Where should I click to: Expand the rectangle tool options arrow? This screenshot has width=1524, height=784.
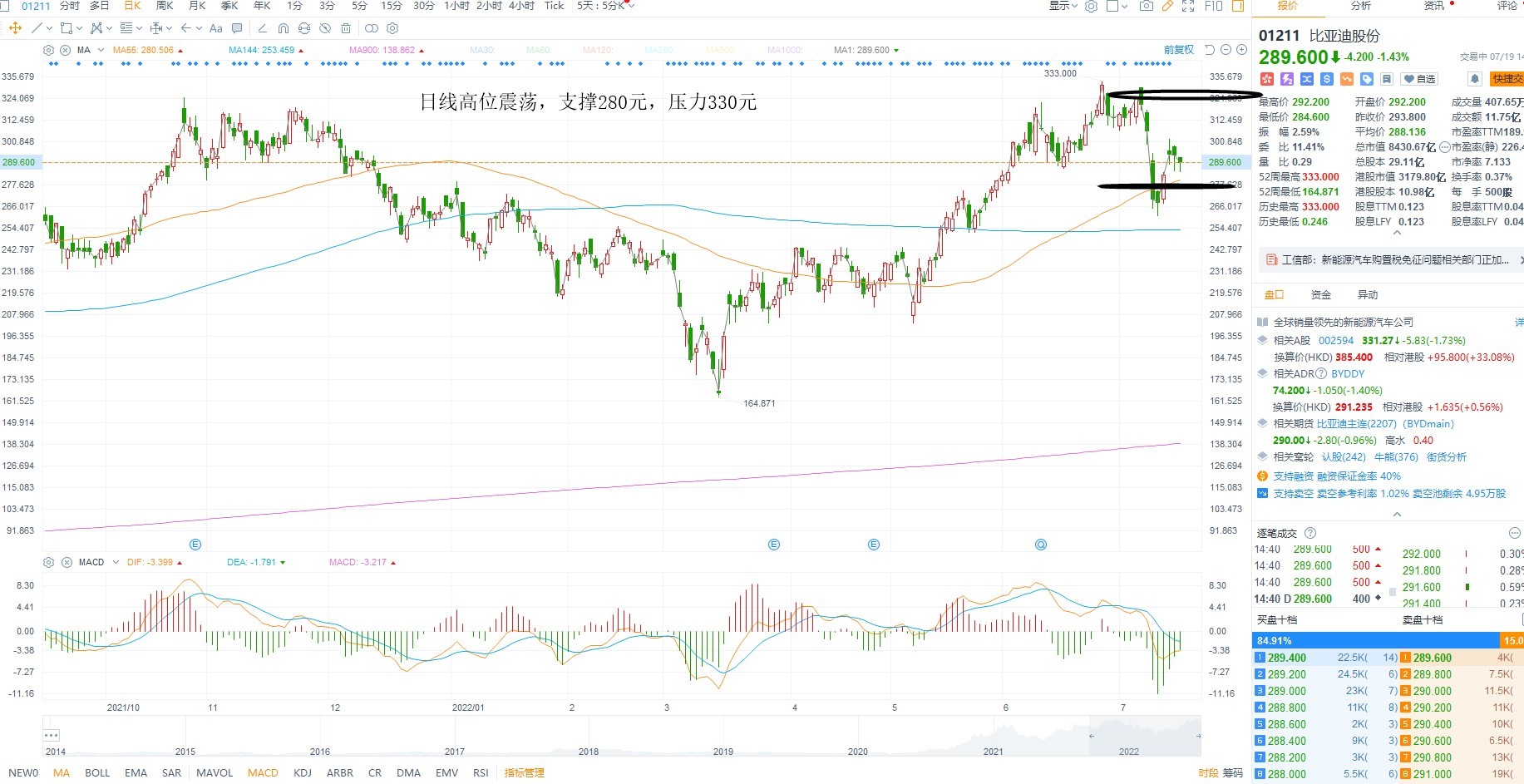(x=79, y=28)
